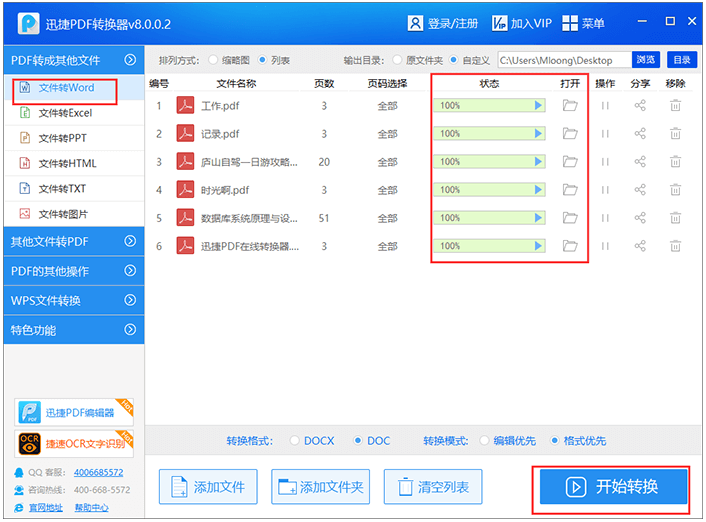This screenshot has height=522, width=706.
Task: Pause conversion of 记录.pdf
Action: click(x=605, y=134)
